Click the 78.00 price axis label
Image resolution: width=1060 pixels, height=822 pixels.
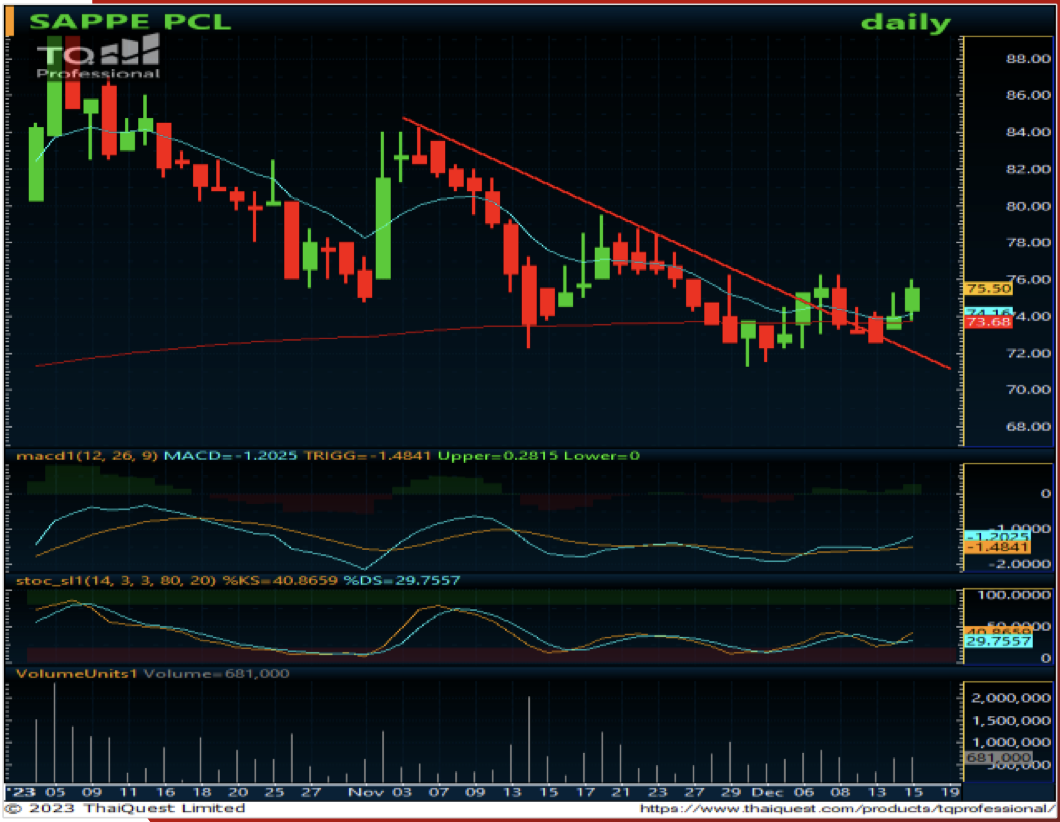1028,243
